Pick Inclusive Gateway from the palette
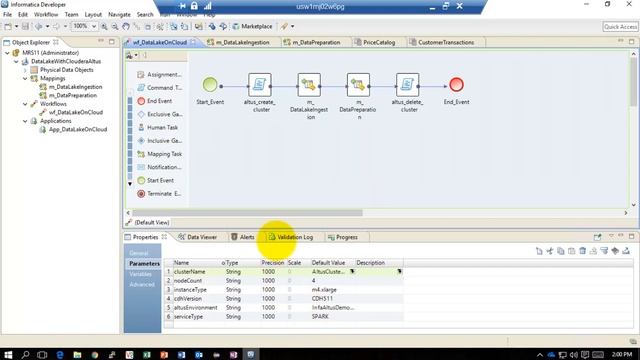 pos(159,140)
